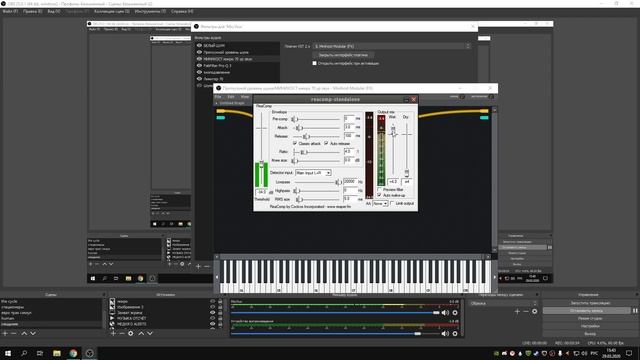Open the Справка menu
Screen dimensions: 640x360
[x=182, y=11]
